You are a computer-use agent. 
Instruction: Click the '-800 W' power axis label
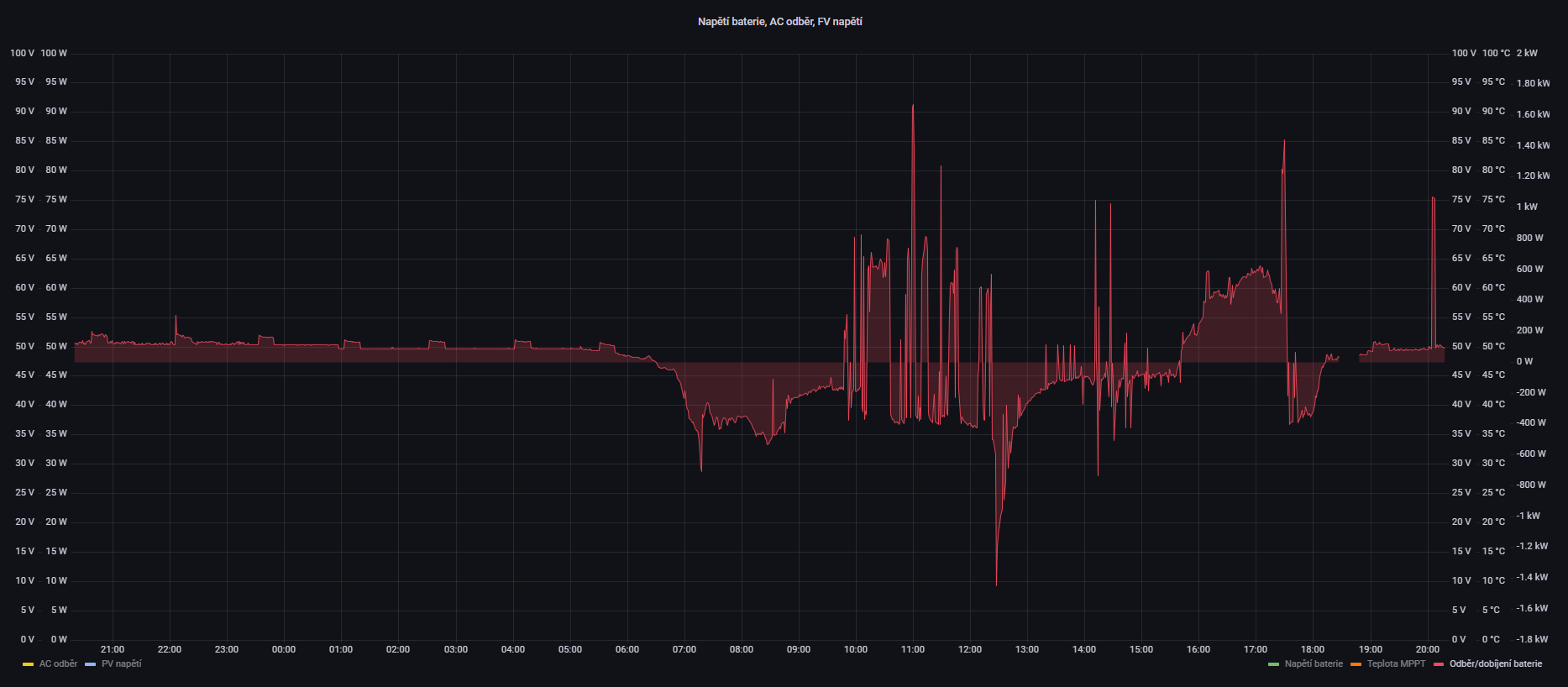click(x=1531, y=485)
